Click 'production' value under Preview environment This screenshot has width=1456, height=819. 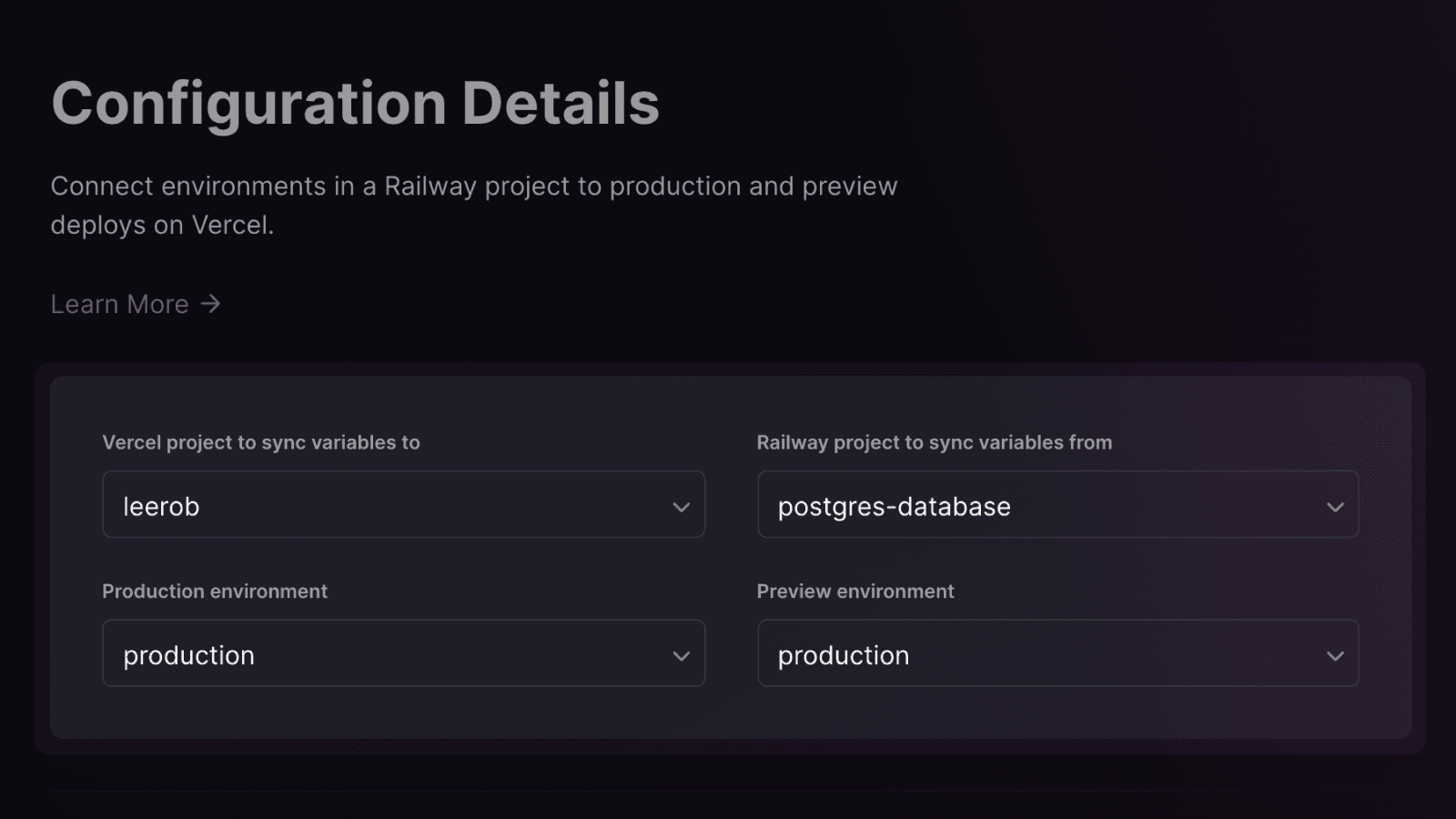[843, 655]
